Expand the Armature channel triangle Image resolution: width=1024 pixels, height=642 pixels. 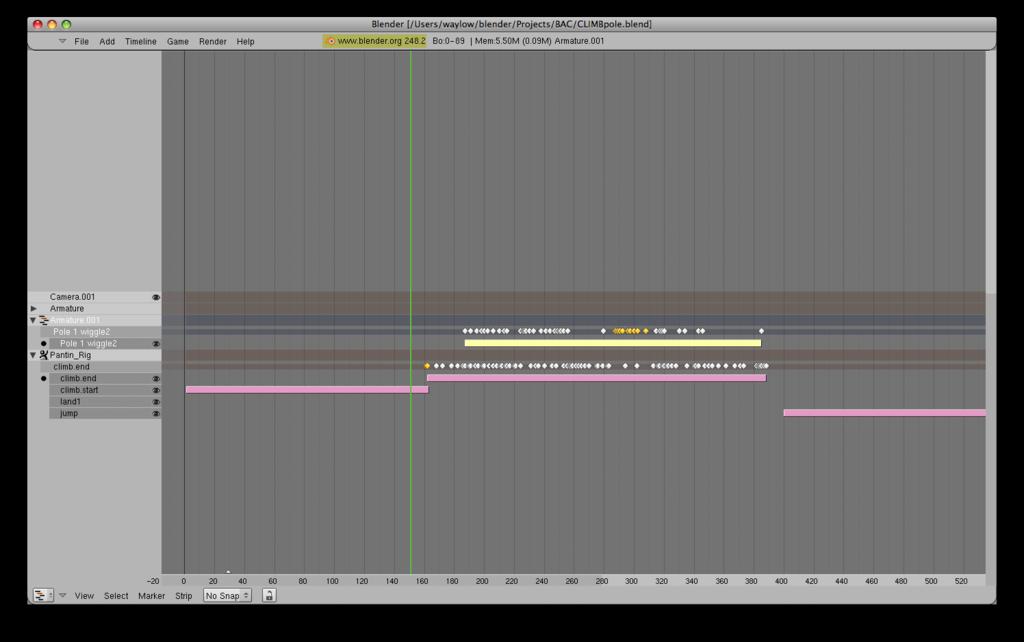point(33,308)
